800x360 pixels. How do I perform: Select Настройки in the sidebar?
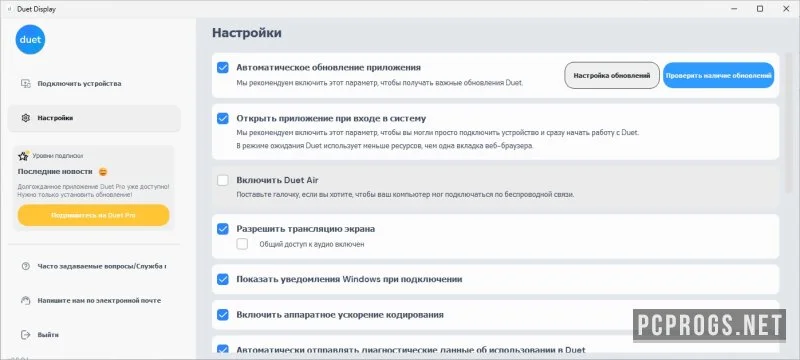(x=94, y=118)
